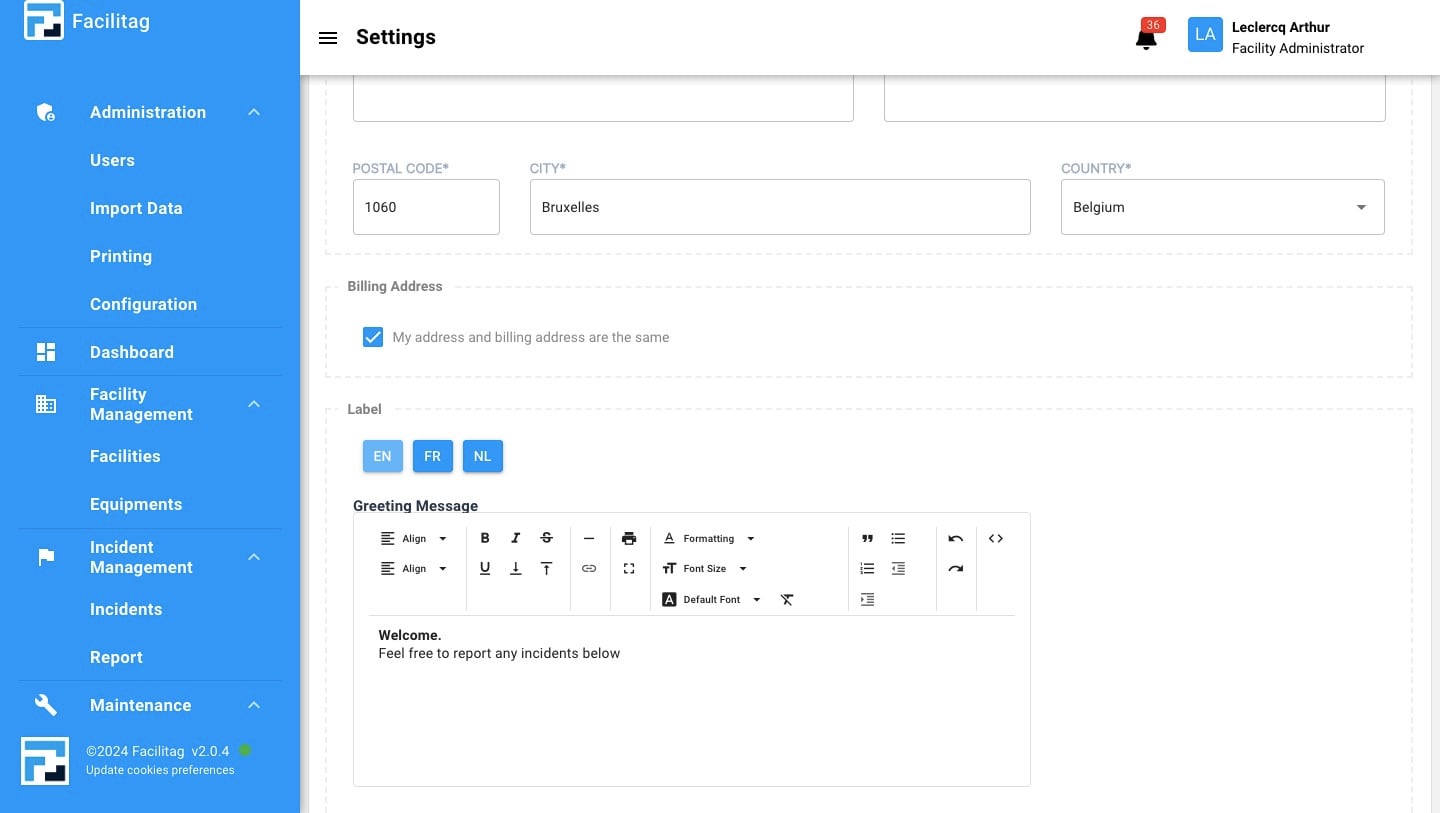1440x813 pixels.
Task: Select the NL language button
Action: (x=482, y=456)
